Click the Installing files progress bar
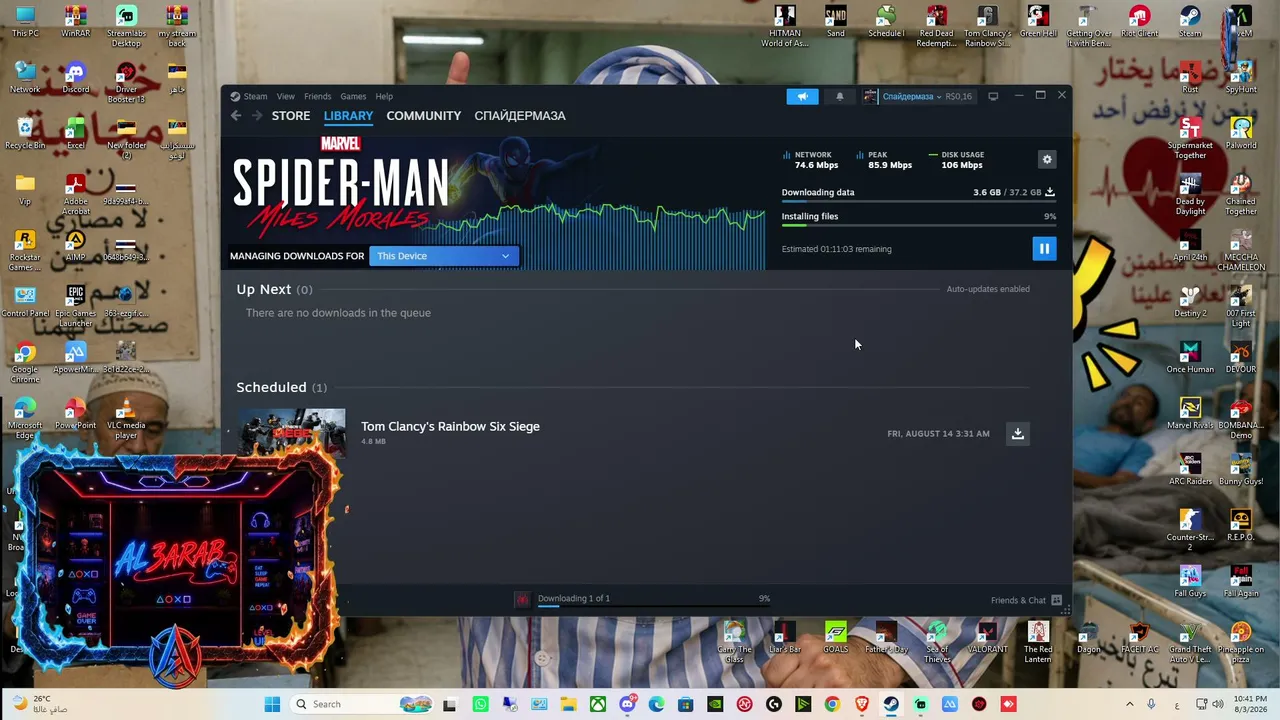Screen dimensions: 1280x720 pyautogui.click(x=919, y=226)
